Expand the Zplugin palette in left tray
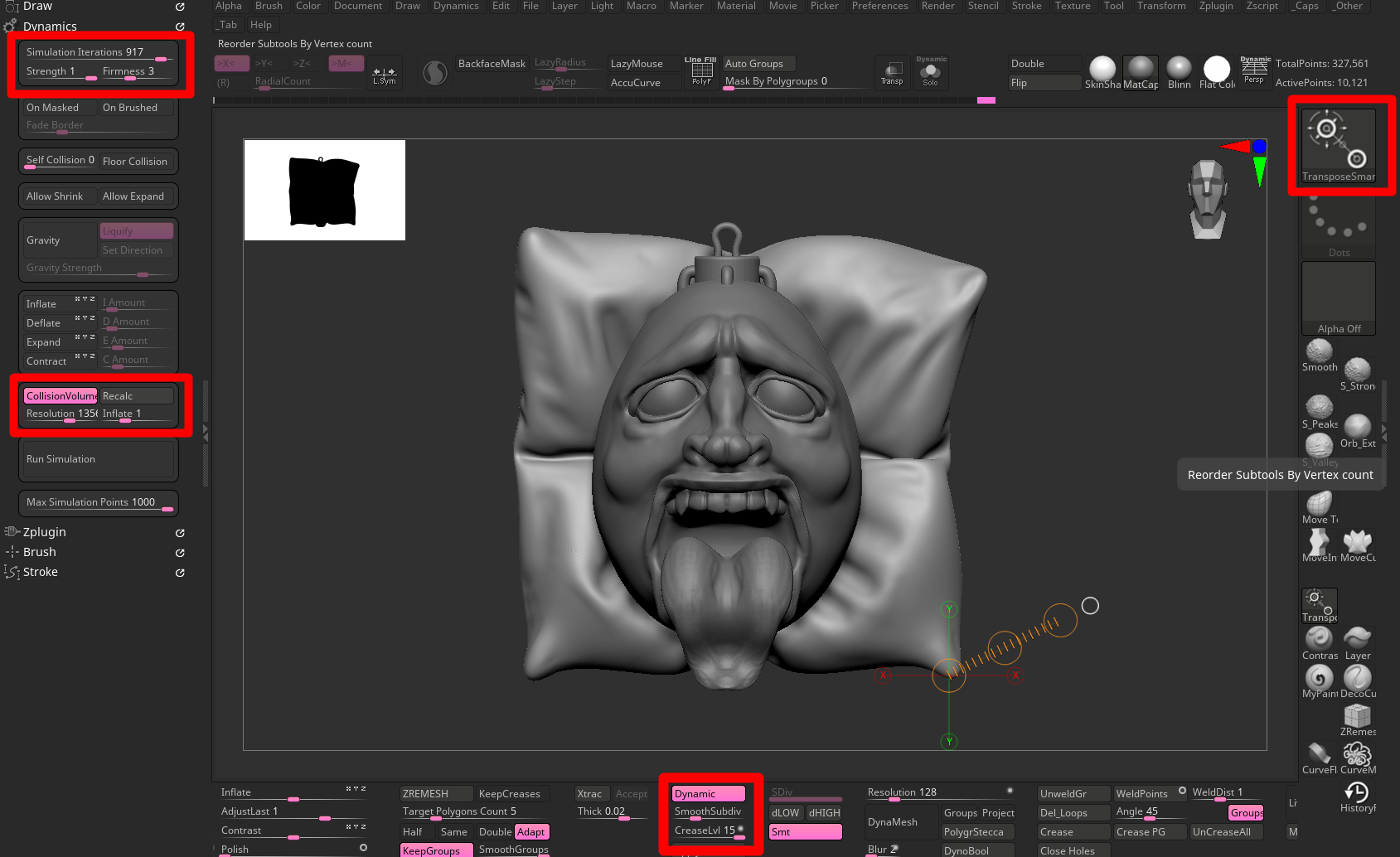1400x857 pixels. click(45, 532)
